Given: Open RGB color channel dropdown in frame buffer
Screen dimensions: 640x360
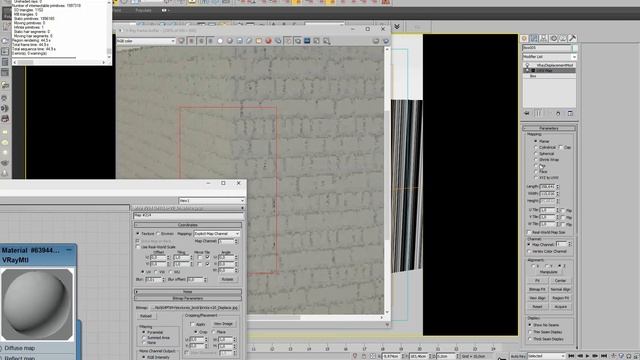Looking at the screenshot, I should (145, 41).
